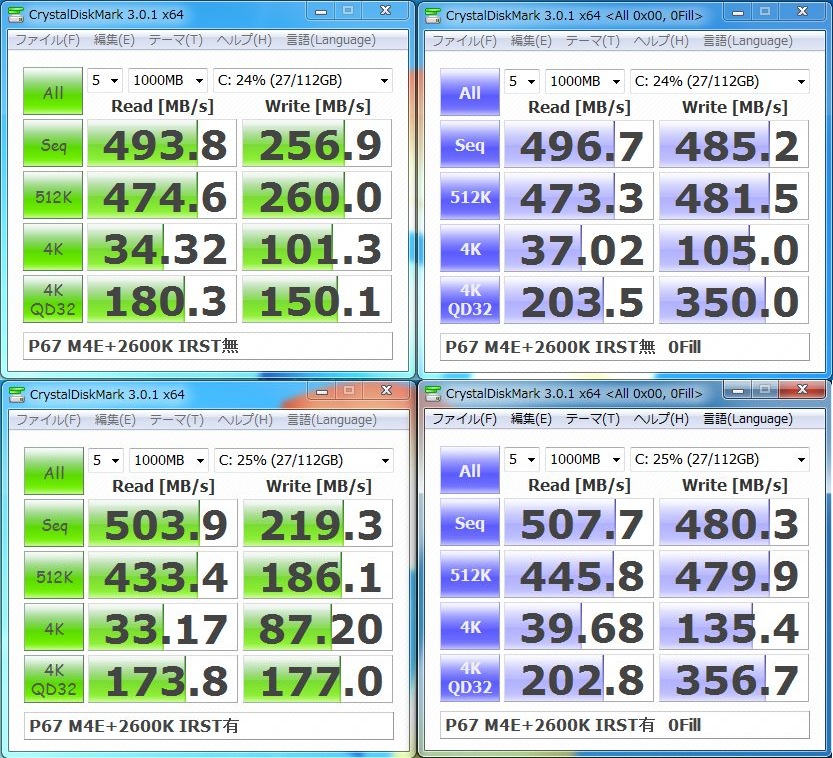The height and width of the screenshot is (758, 833).
Task: Start the 512K test in the top-left green window
Action: coord(53,195)
